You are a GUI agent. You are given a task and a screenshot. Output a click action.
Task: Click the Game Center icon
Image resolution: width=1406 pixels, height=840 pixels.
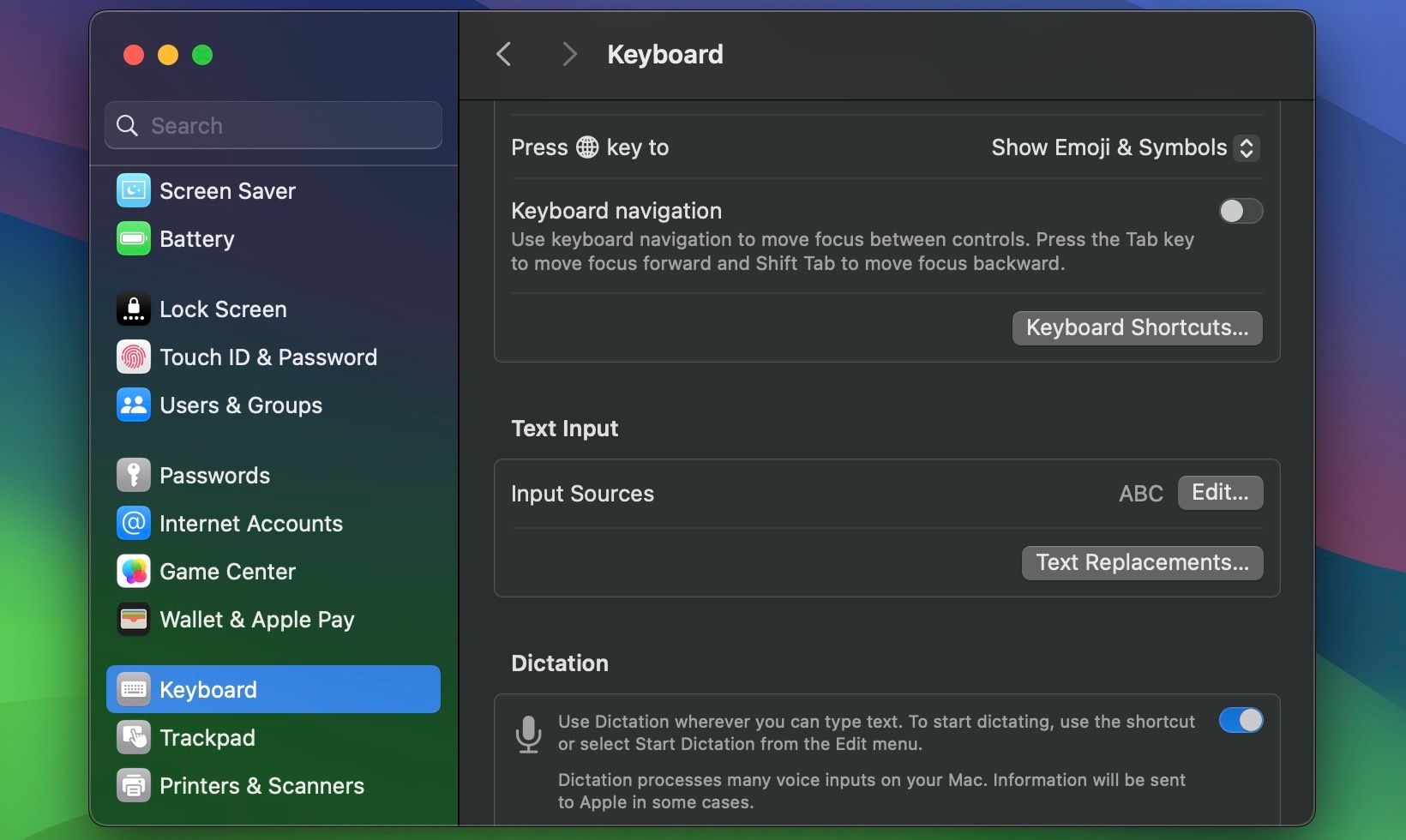click(133, 571)
